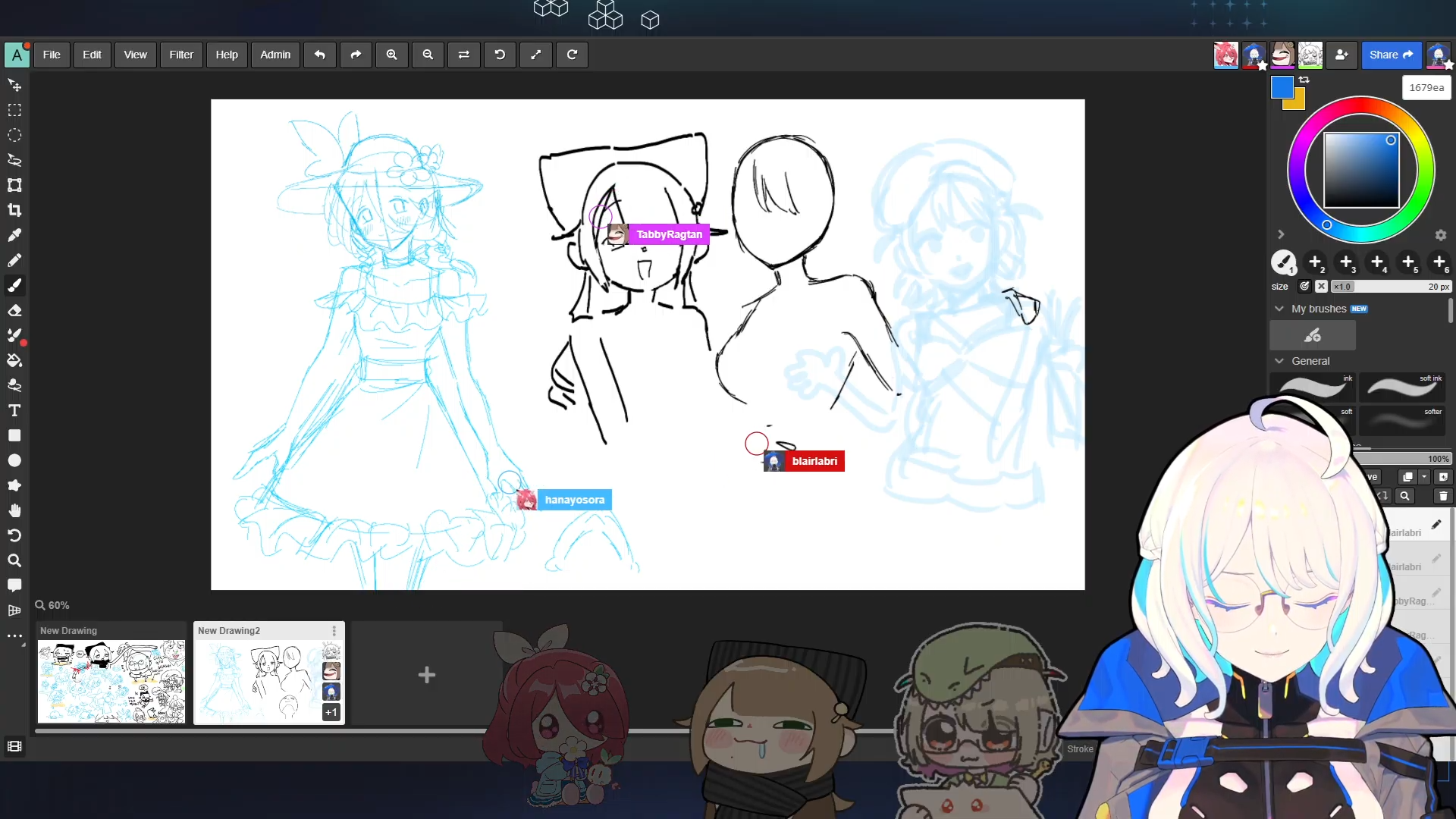This screenshot has width=1456, height=819.
Task: Click the Zoom In toolbar button
Action: 392,55
